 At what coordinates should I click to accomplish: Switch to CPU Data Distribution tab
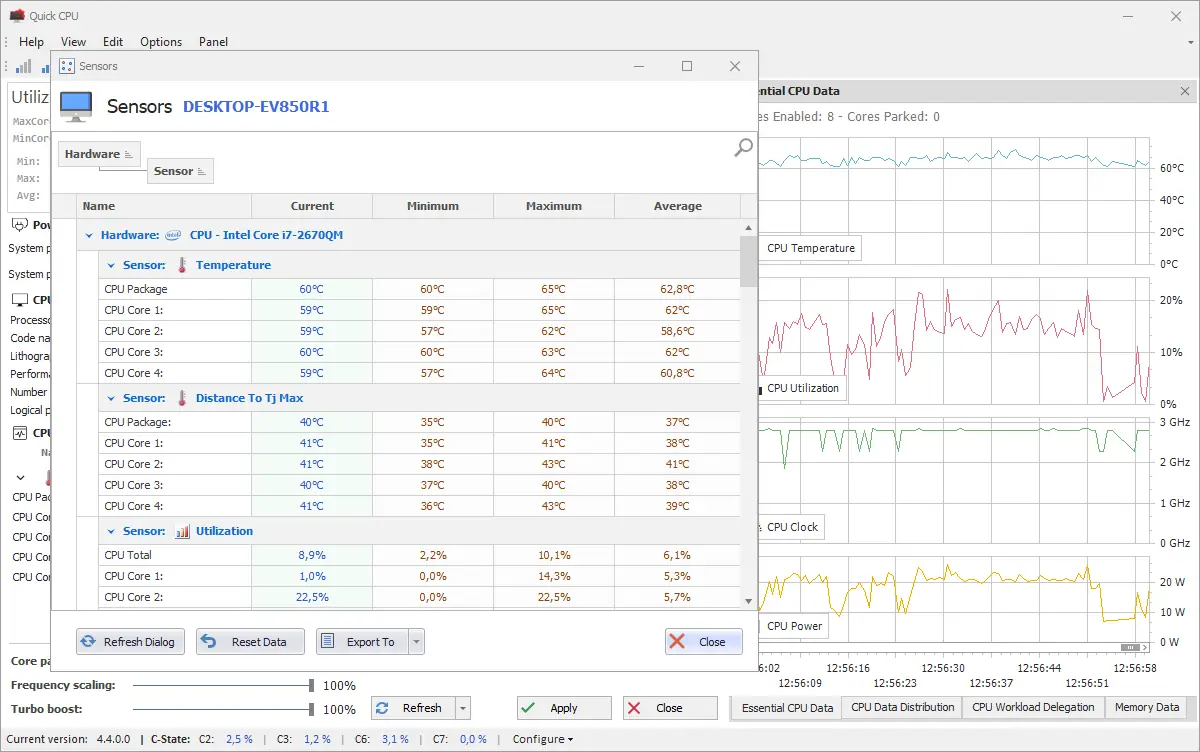pos(902,707)
